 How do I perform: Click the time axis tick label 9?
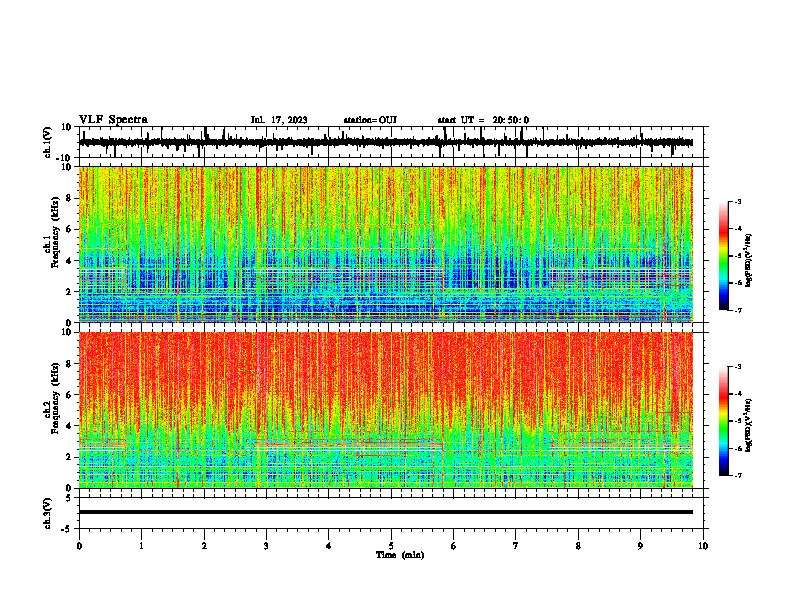[640, 546]
